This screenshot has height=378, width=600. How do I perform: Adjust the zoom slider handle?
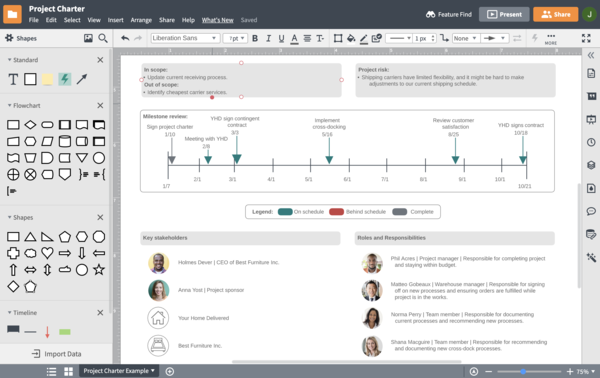[523, 371]
